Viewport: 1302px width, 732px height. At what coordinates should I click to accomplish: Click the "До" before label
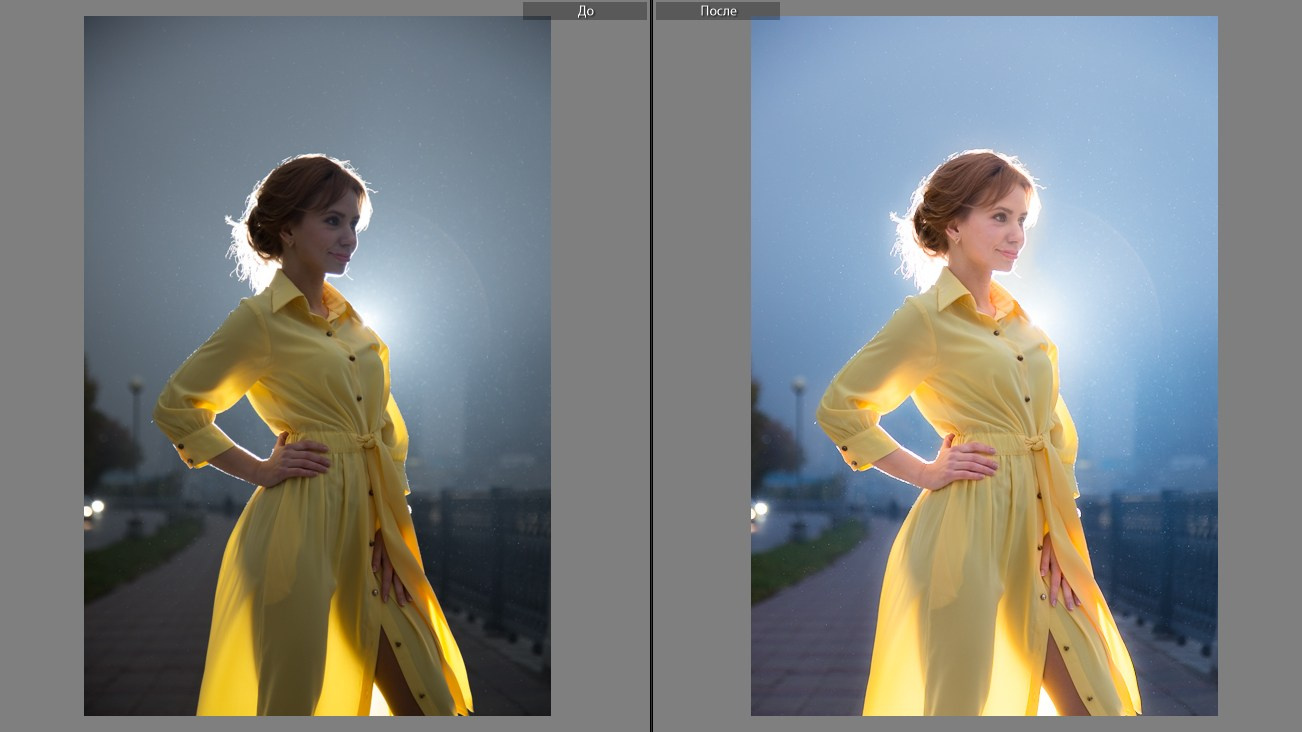[585, 11]
